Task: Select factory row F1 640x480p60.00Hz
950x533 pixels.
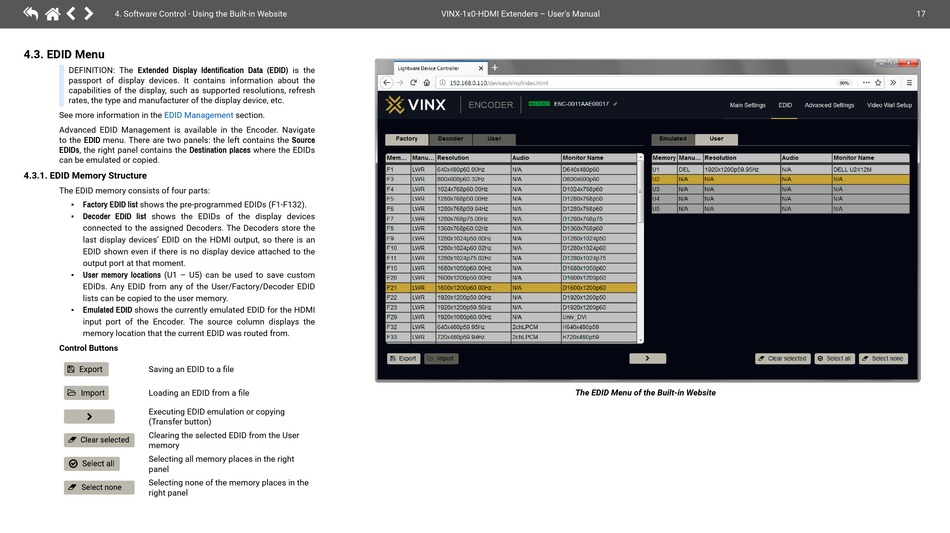Action: pyautogui.click(x=511, y=170)
